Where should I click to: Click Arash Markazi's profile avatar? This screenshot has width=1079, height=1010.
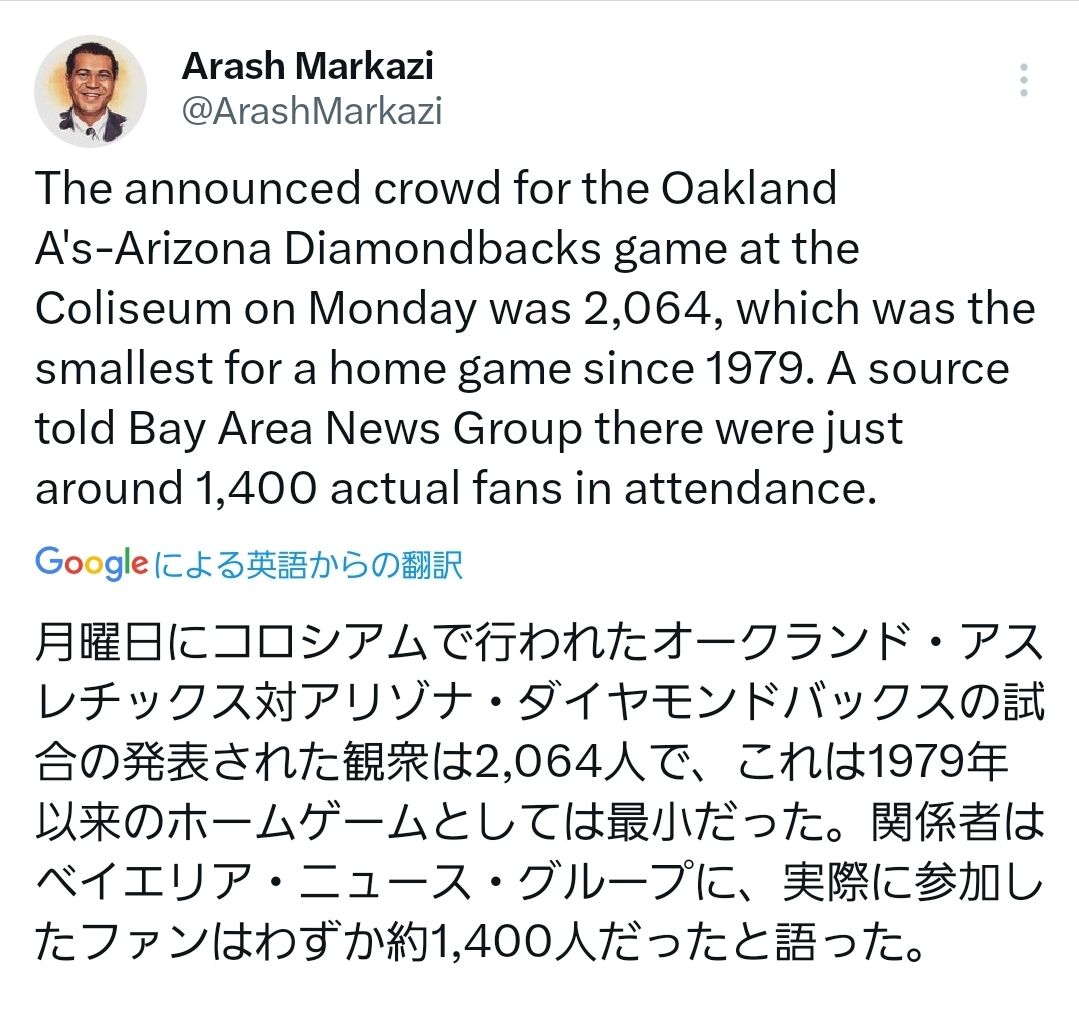tap(90, 92)
